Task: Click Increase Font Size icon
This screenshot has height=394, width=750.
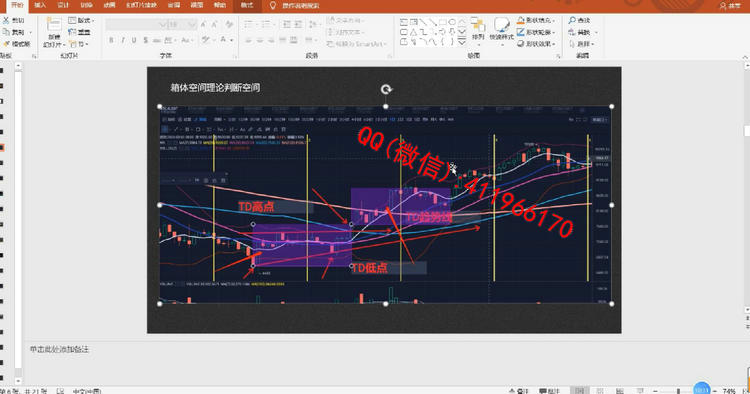Action: click(x=204, y=24)
